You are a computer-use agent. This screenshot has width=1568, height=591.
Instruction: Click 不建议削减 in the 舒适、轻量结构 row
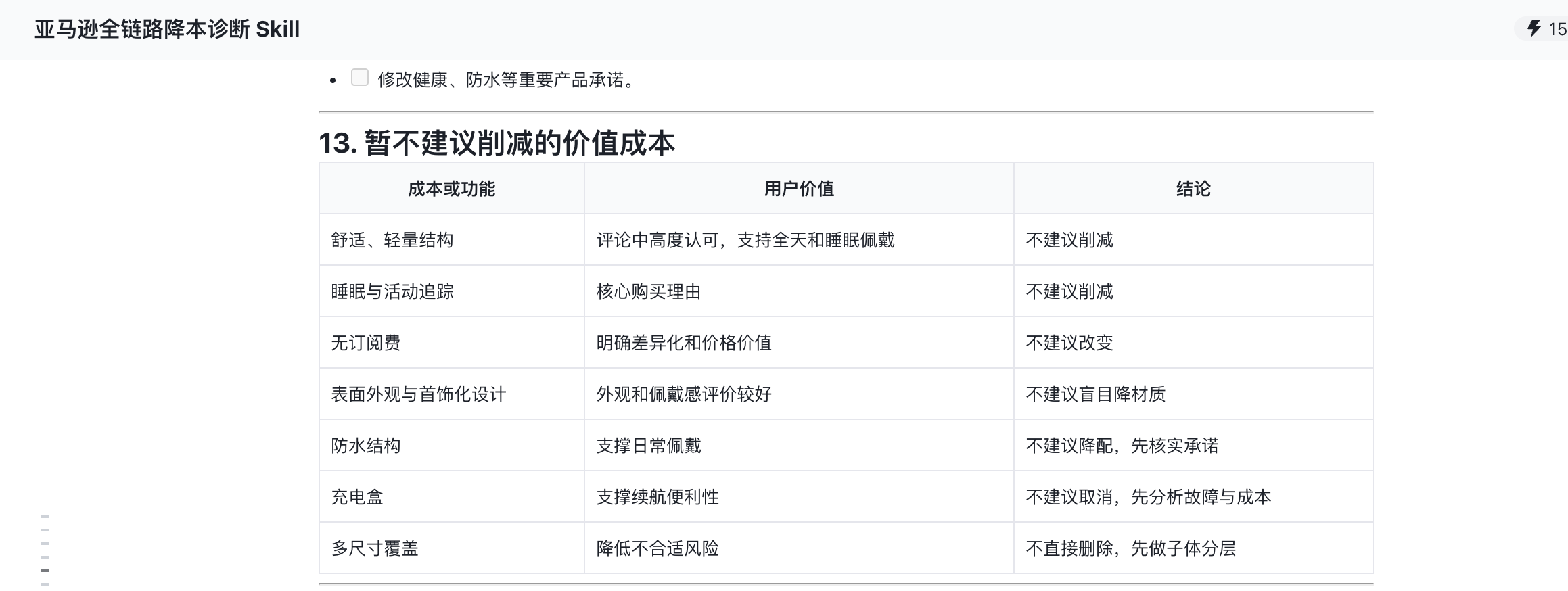pyautogui.click(x=1193, y=240)
